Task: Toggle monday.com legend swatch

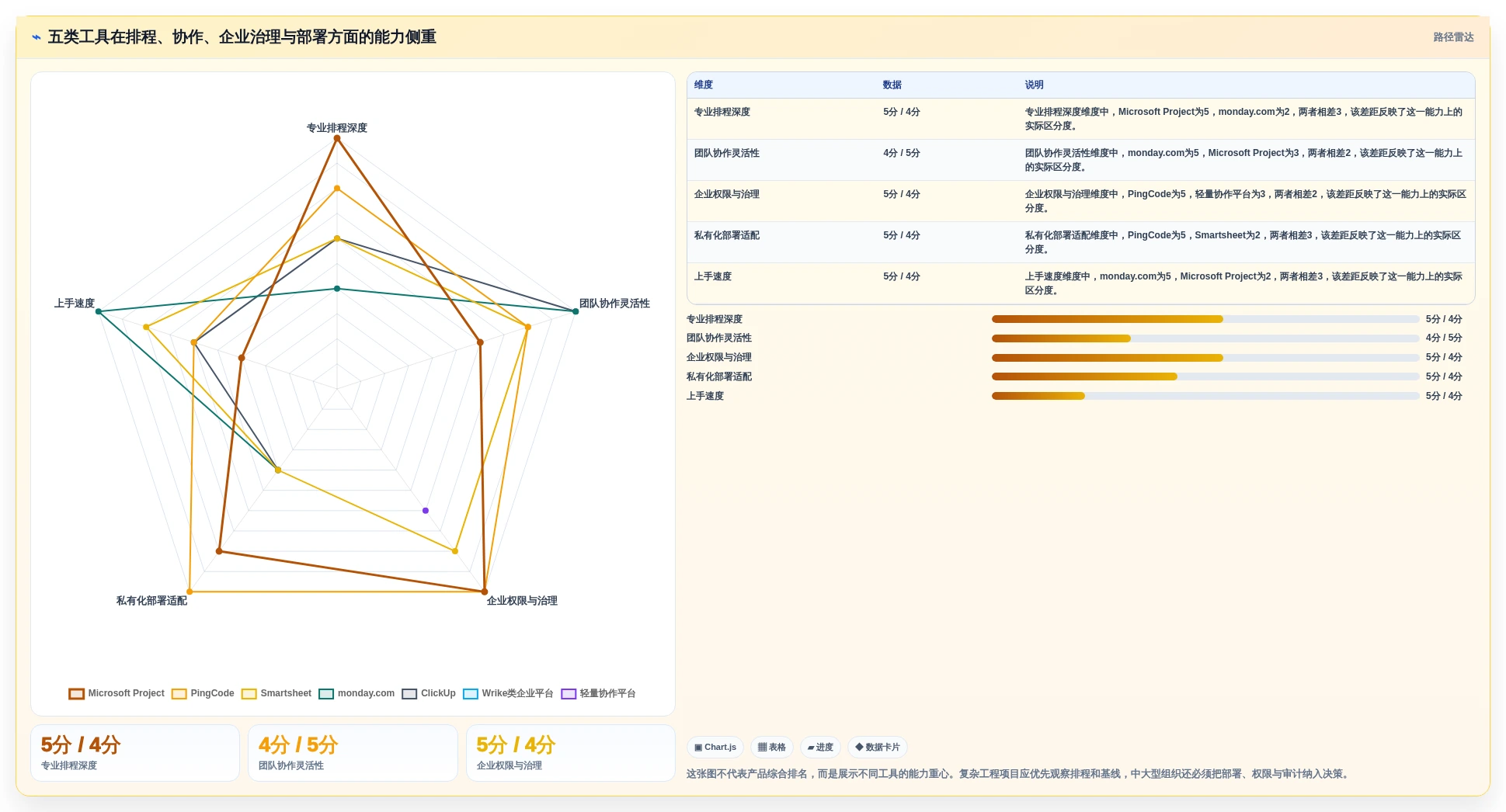Action: pos(326,694)
